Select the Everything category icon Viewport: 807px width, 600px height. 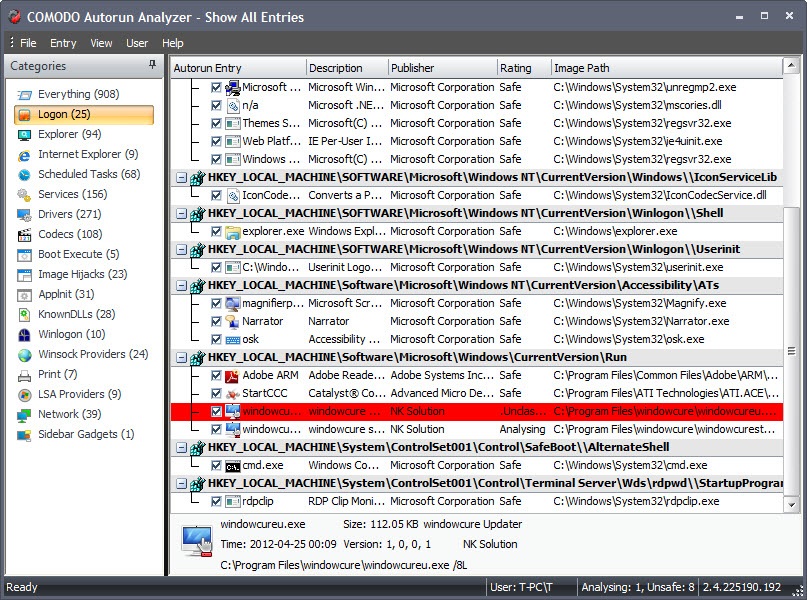[x=24, y=95]
